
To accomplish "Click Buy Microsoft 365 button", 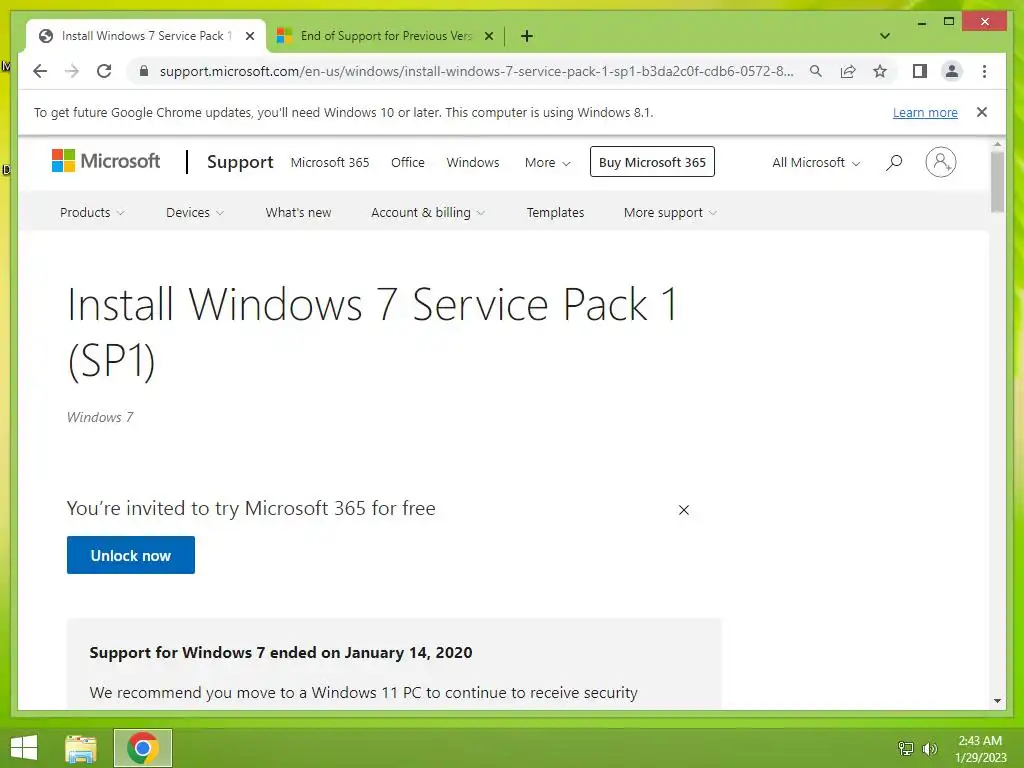I will coord(652,162).
